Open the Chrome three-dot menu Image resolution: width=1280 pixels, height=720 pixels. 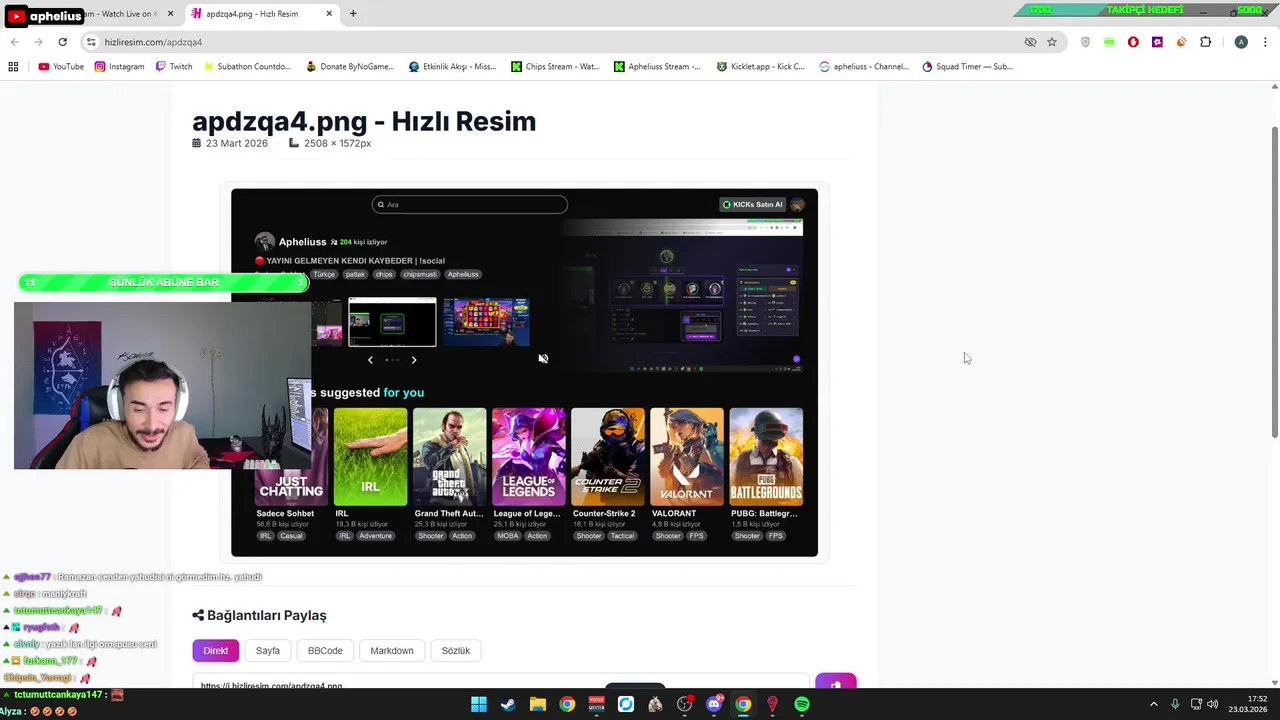click(1265, 42)
